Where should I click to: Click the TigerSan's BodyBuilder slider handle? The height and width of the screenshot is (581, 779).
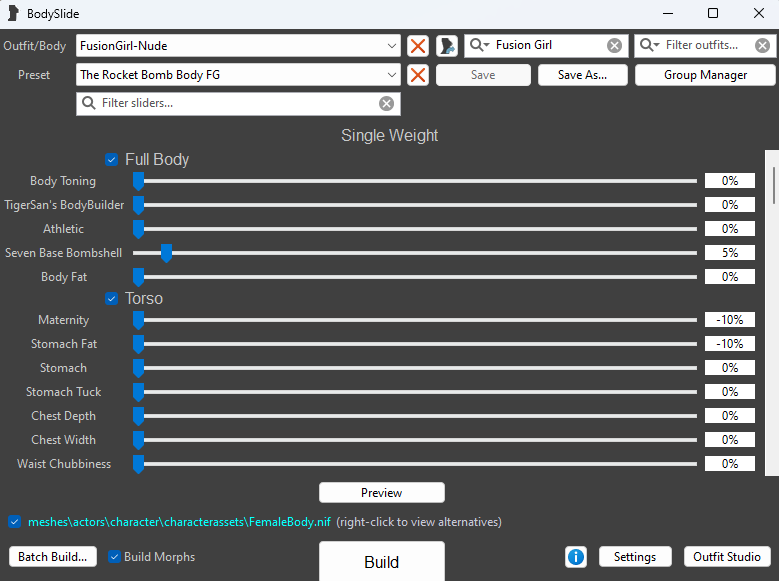coord(139,205)
